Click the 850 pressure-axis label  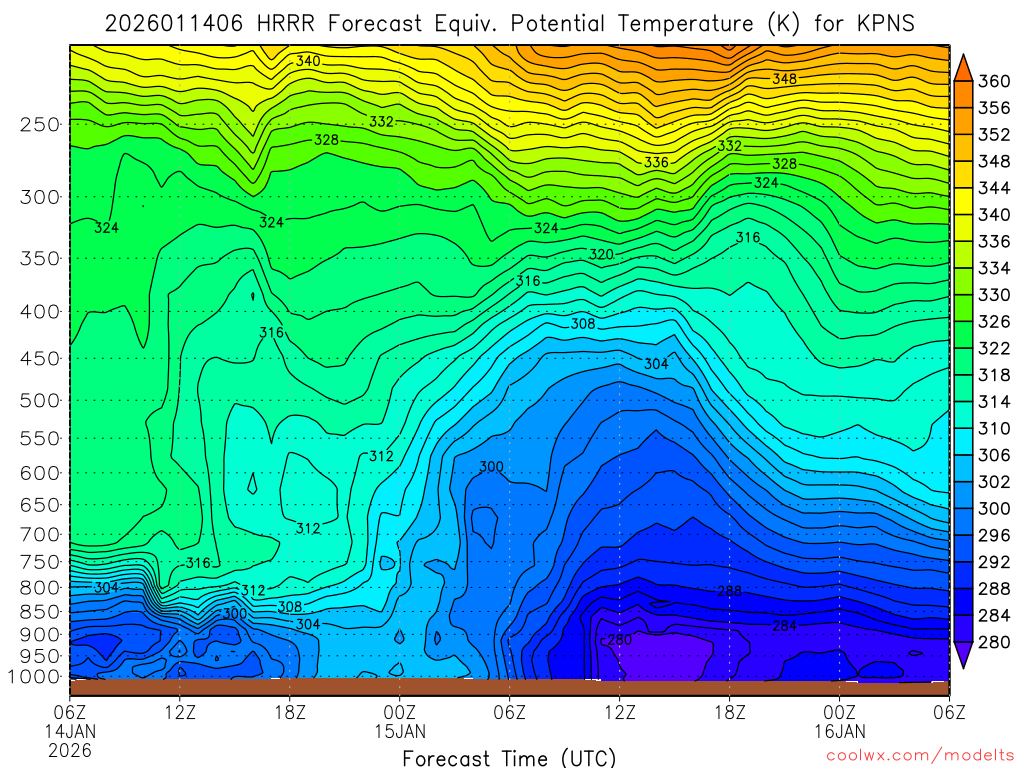click(x=40, y=612)
